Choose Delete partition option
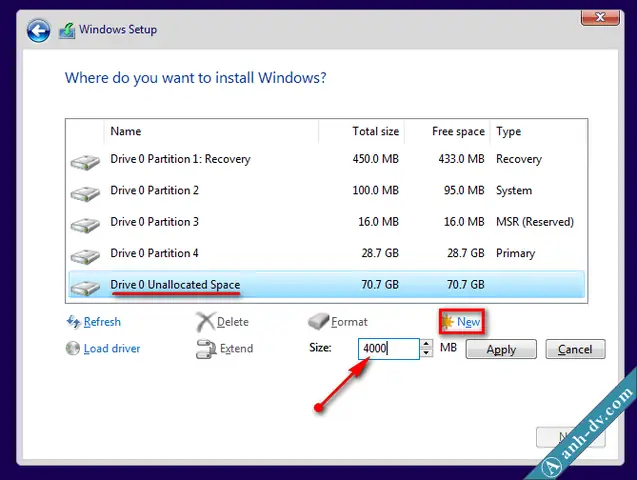The height and width of the screenshot is (480, 637). (233, 322)
